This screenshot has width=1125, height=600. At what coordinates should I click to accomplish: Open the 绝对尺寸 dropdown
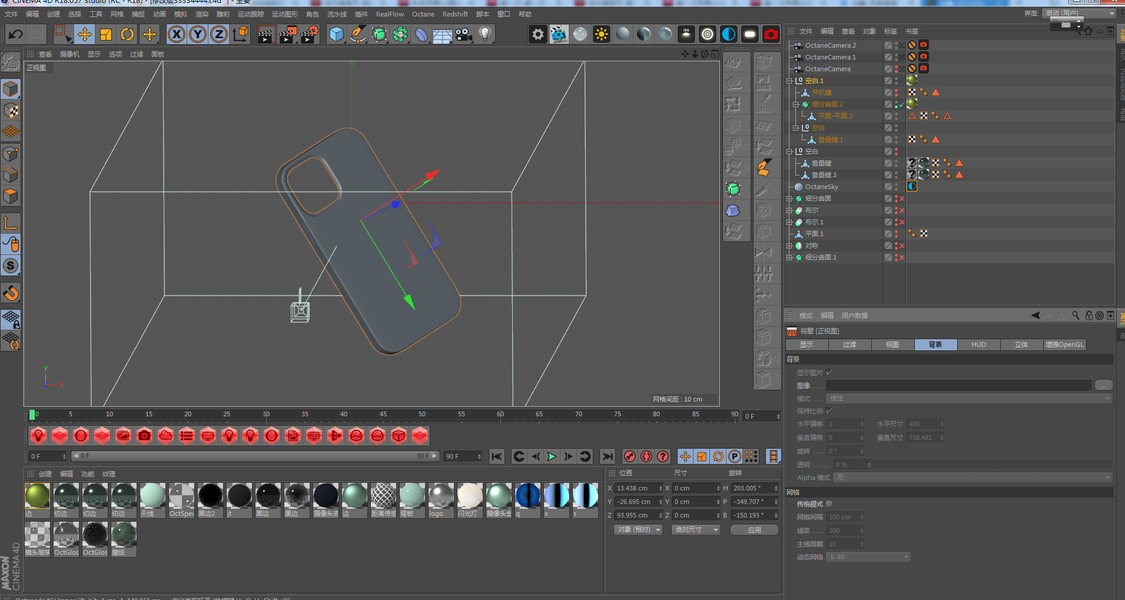tap(696, 530)
